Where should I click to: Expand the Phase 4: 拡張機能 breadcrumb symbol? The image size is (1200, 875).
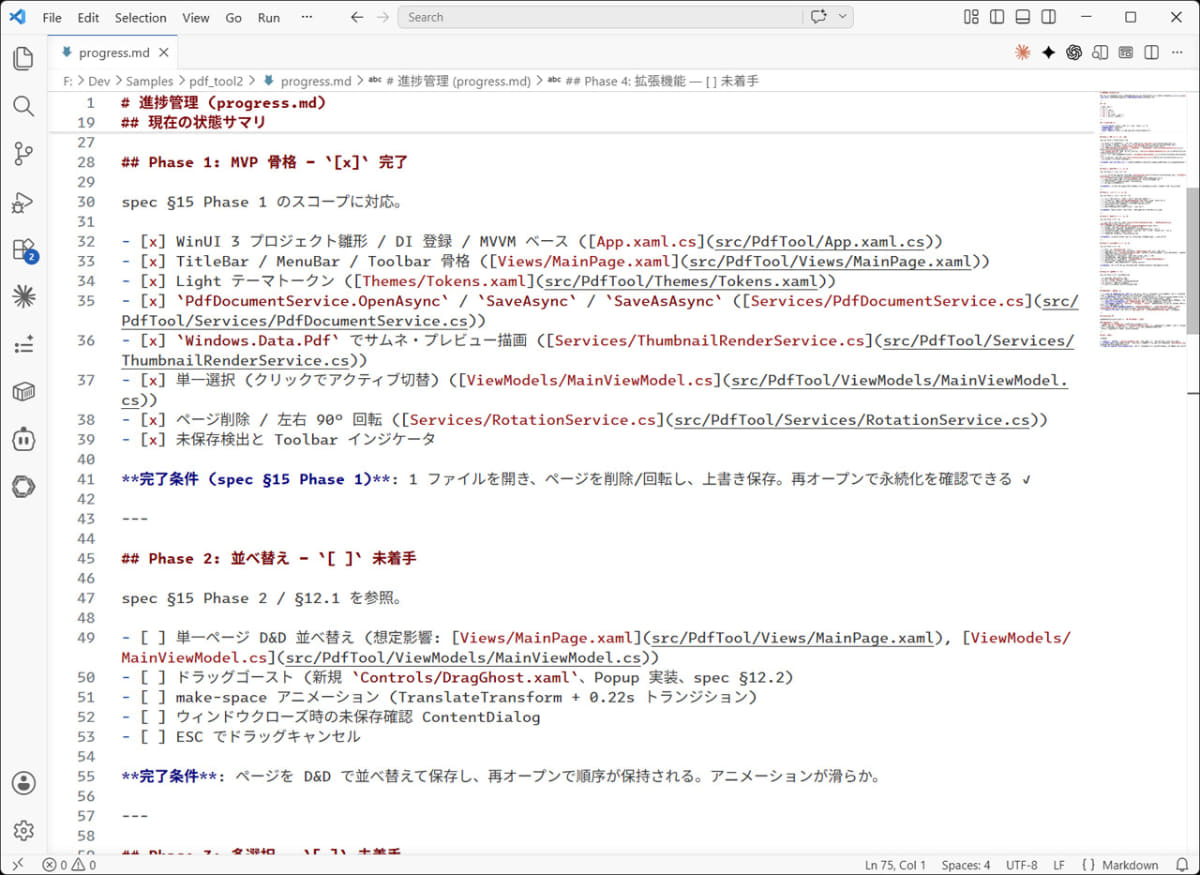tap(653, 81)
